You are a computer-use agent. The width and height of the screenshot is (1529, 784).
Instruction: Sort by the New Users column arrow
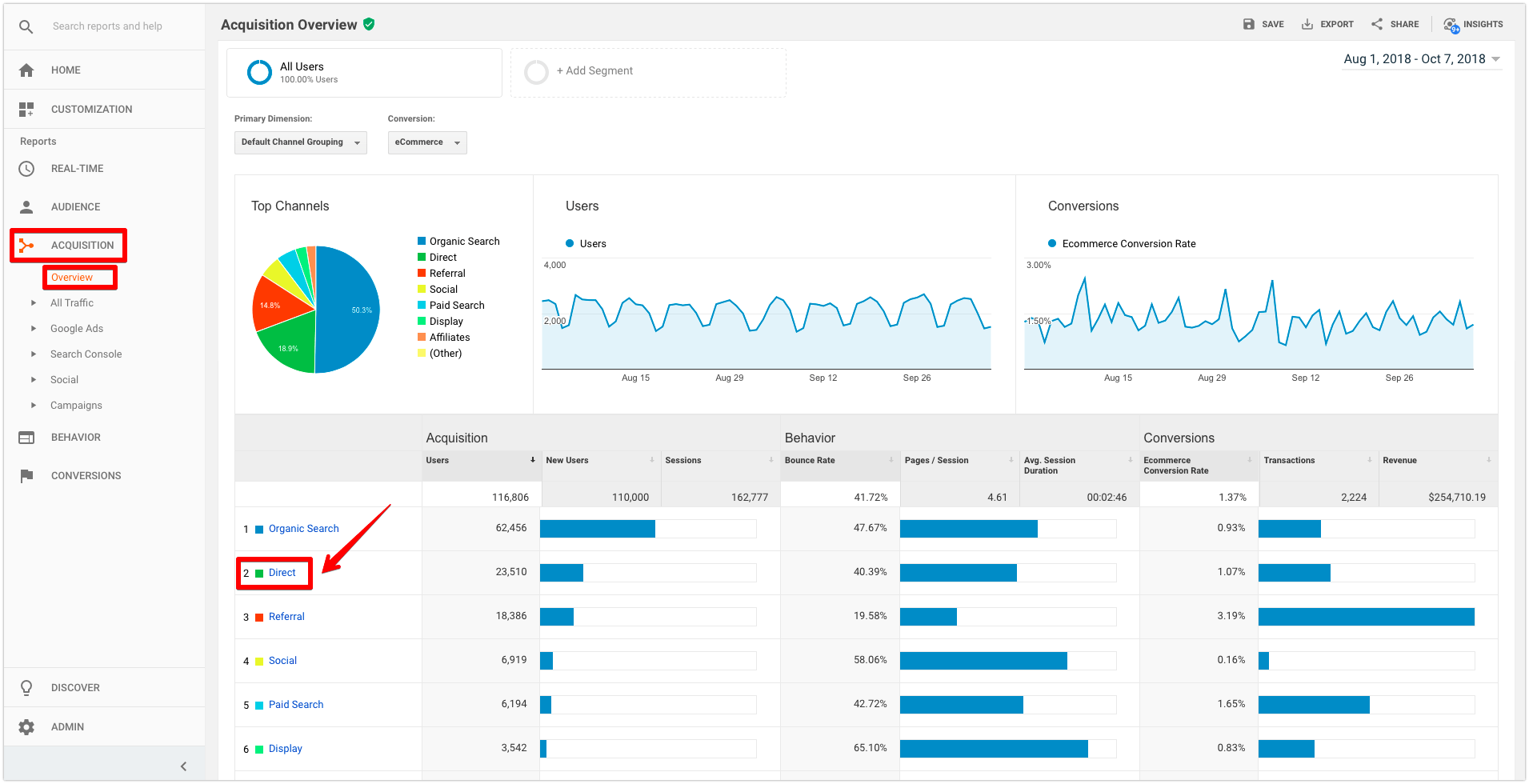pos(652,460)
